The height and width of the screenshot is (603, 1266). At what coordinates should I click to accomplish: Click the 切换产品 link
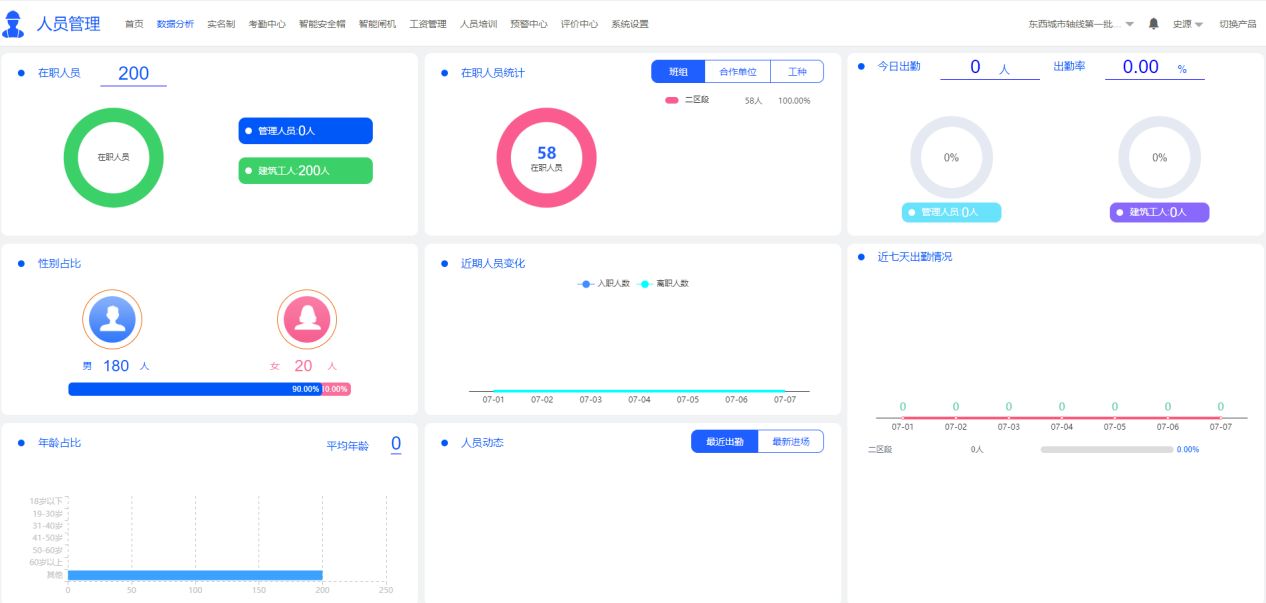click(1237, 24)
